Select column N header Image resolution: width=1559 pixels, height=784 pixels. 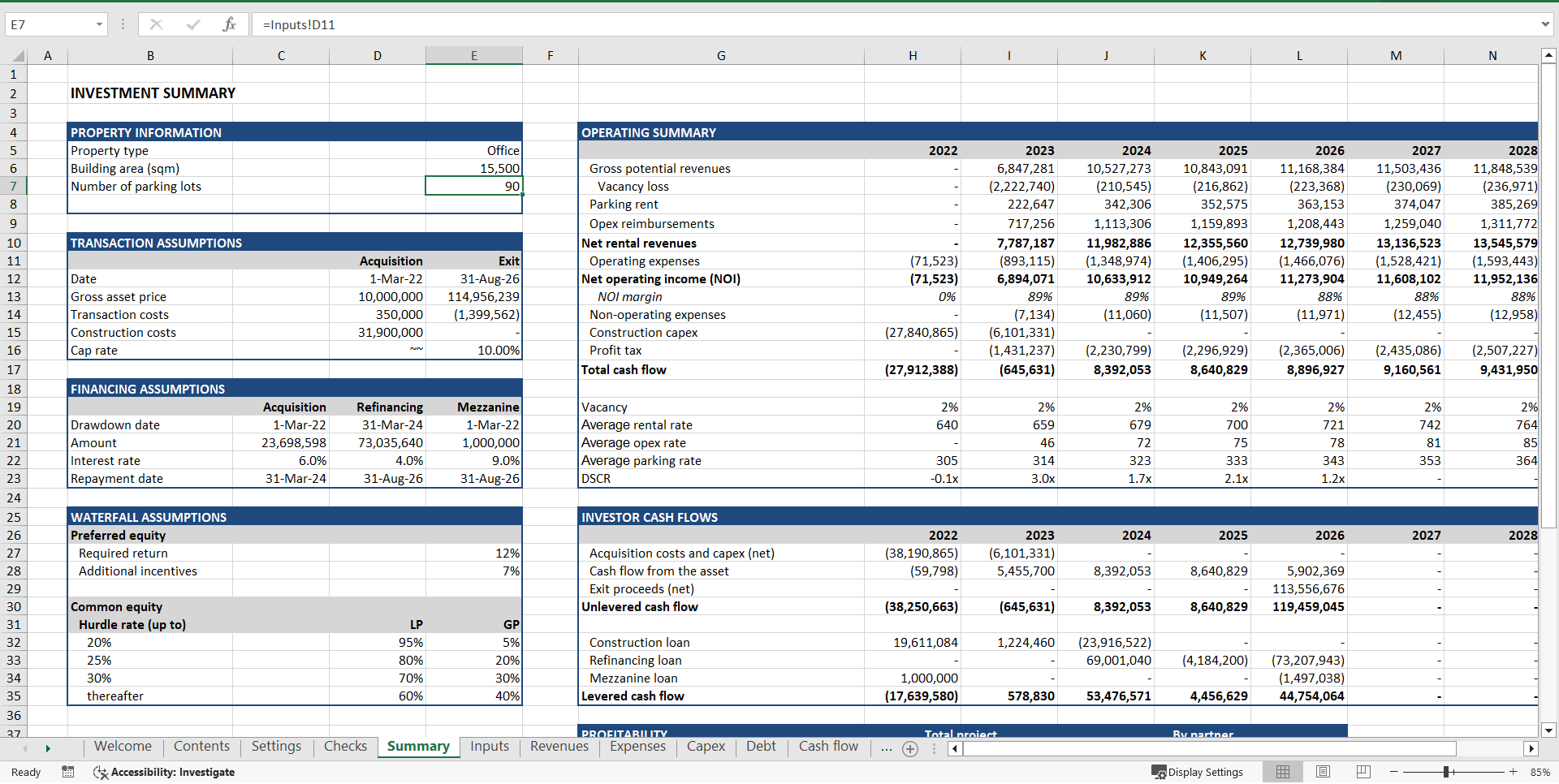coord(1492,56)
